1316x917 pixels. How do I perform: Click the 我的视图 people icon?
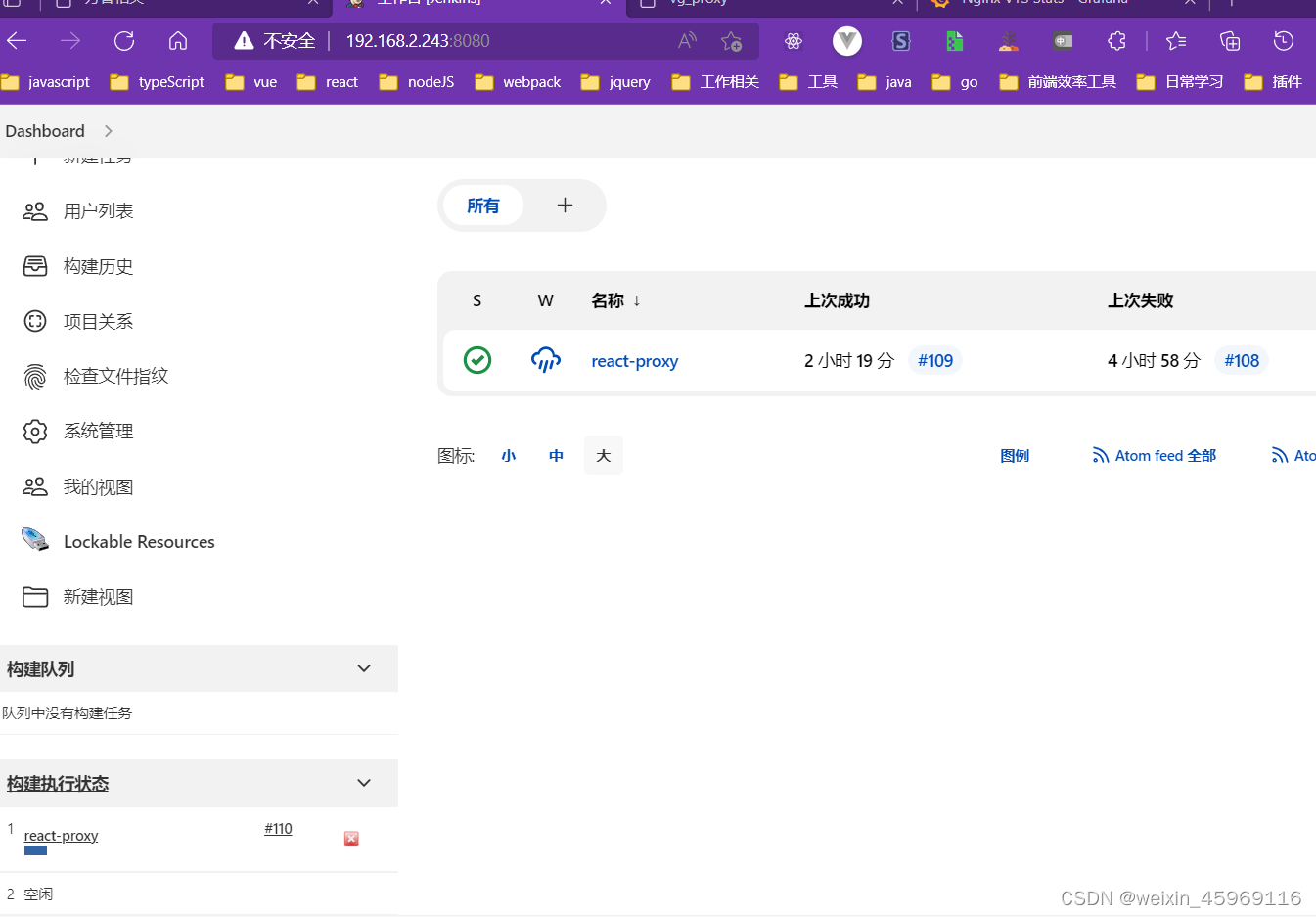[x=35, y=486]
